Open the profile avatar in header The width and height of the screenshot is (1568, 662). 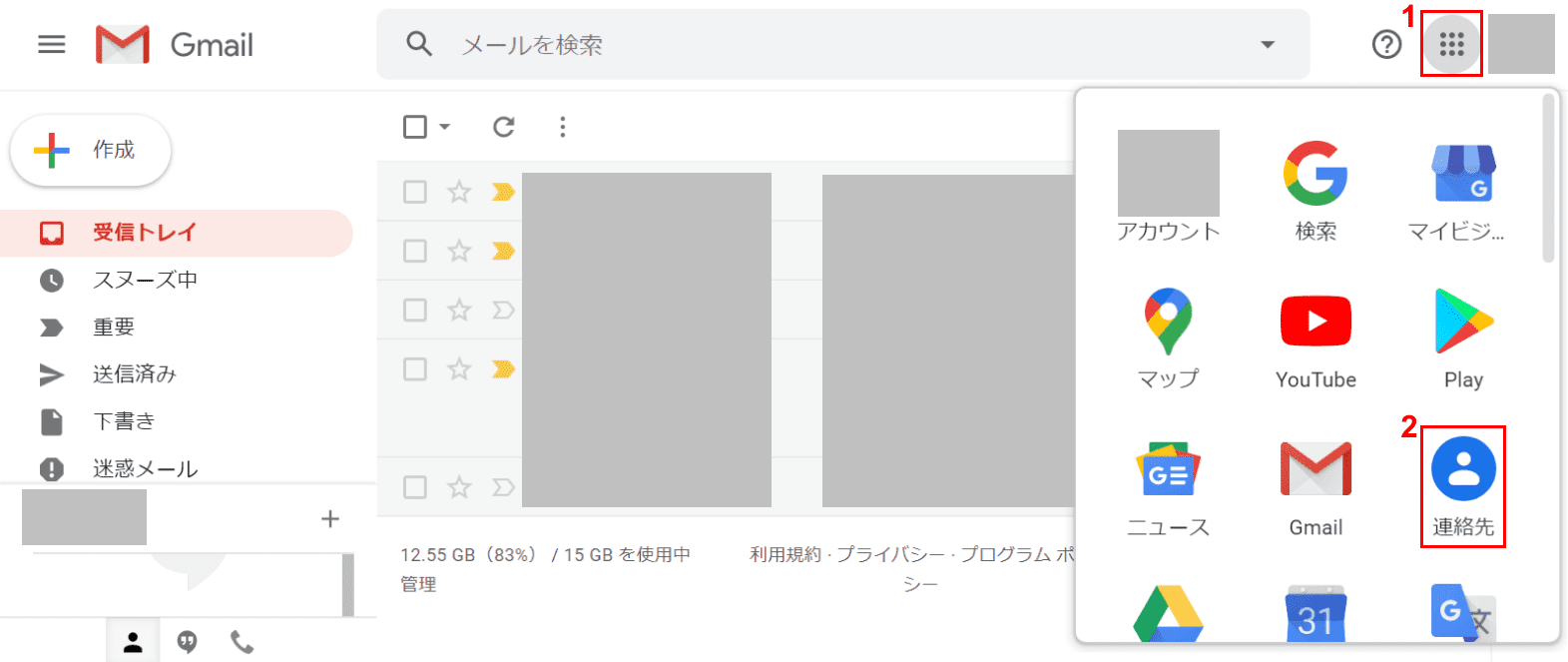tap(1521, 44)
